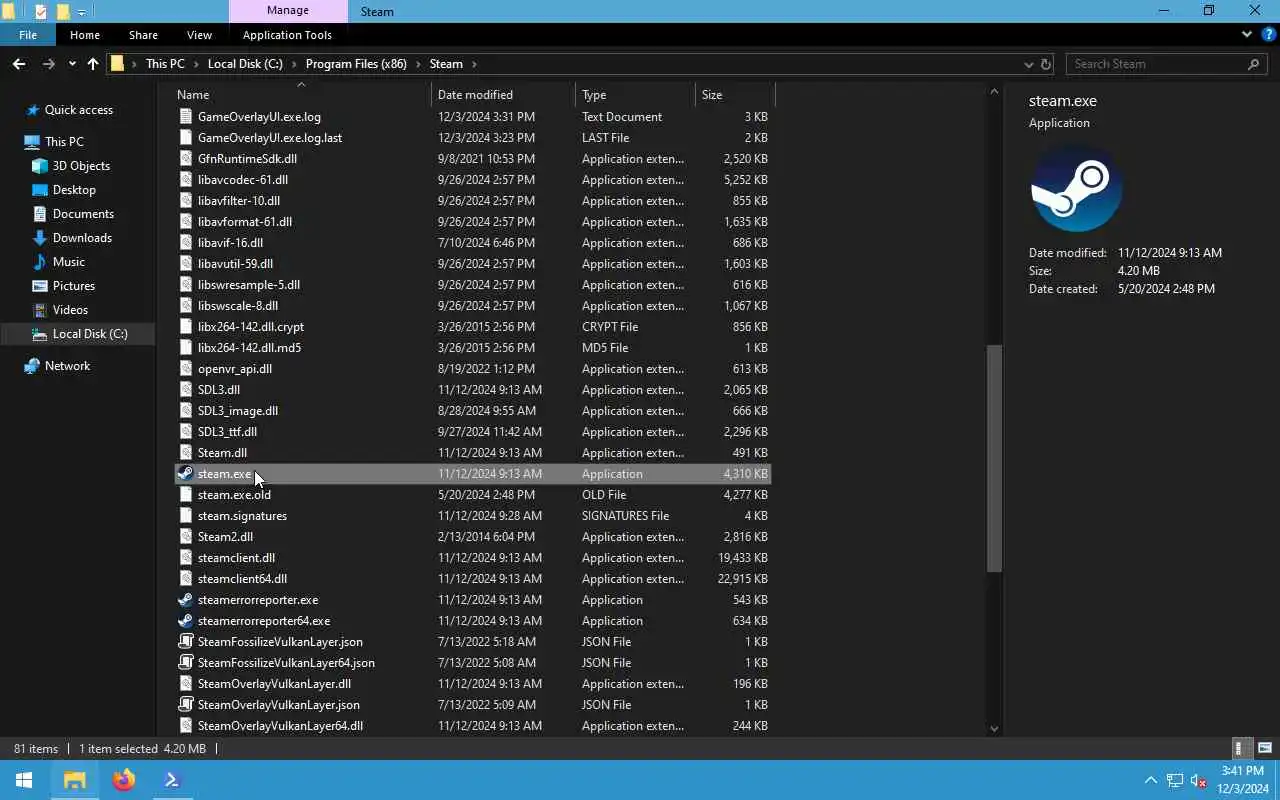1280x800 pixels.
Task: Open Firefox from the taskbar
Action: [124, 780]
